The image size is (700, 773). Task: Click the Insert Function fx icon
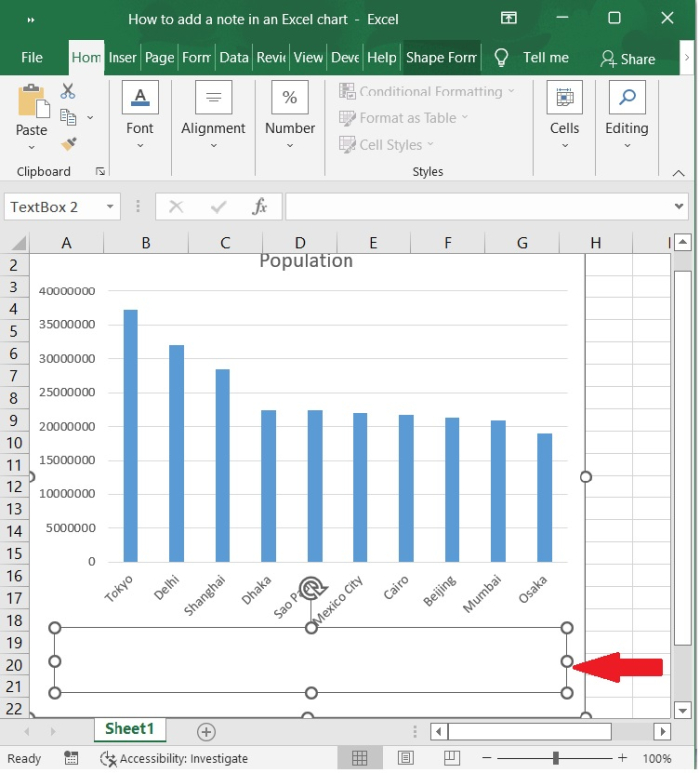coord(260,207)
